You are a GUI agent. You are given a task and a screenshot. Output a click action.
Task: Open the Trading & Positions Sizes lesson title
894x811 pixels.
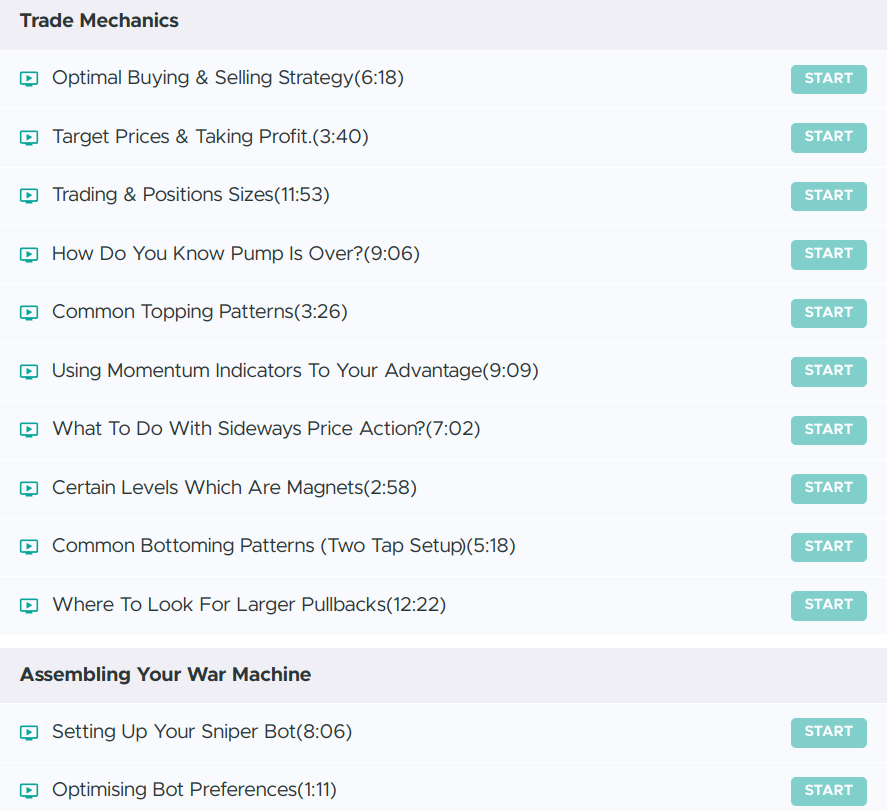click(x=190, y=195)
